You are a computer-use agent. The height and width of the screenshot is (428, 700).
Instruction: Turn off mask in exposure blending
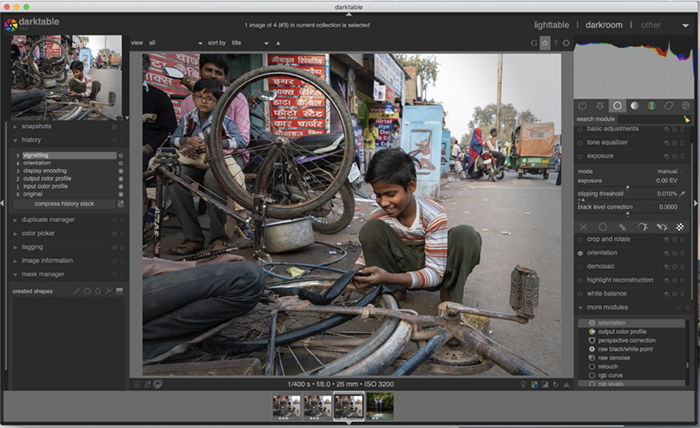(x=583, y=227)
